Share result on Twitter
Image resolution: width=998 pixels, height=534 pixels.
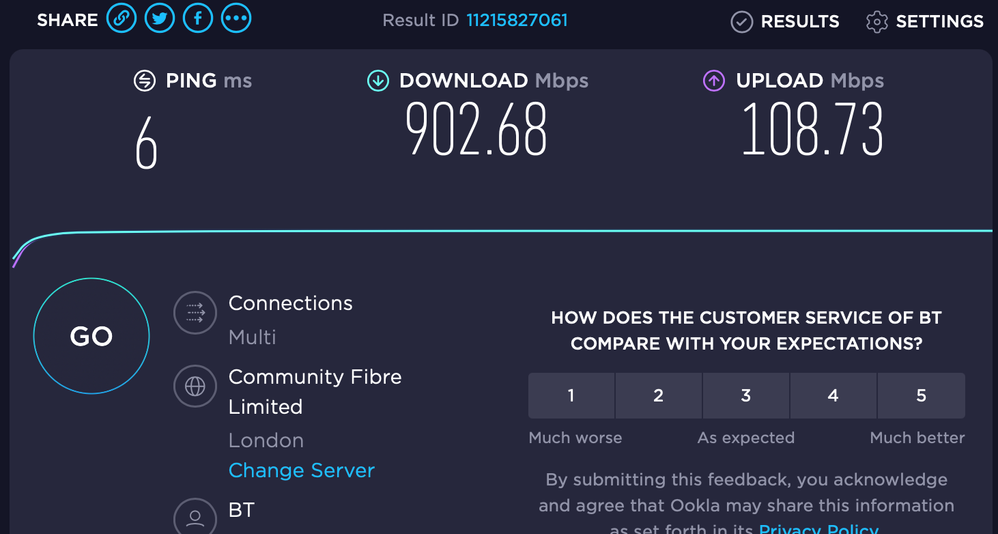(159, 19)
